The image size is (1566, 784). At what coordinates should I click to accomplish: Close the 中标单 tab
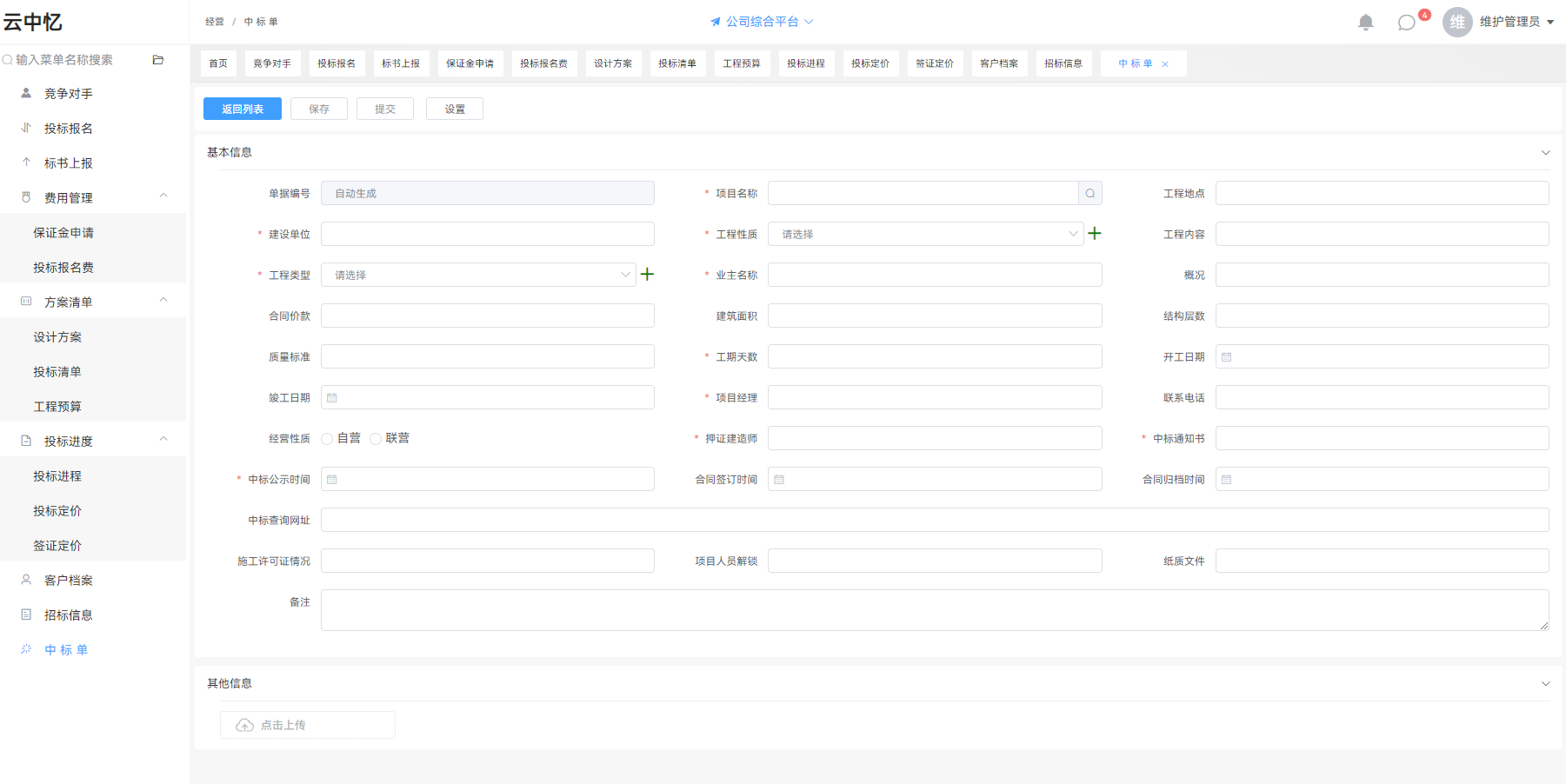1165,64
